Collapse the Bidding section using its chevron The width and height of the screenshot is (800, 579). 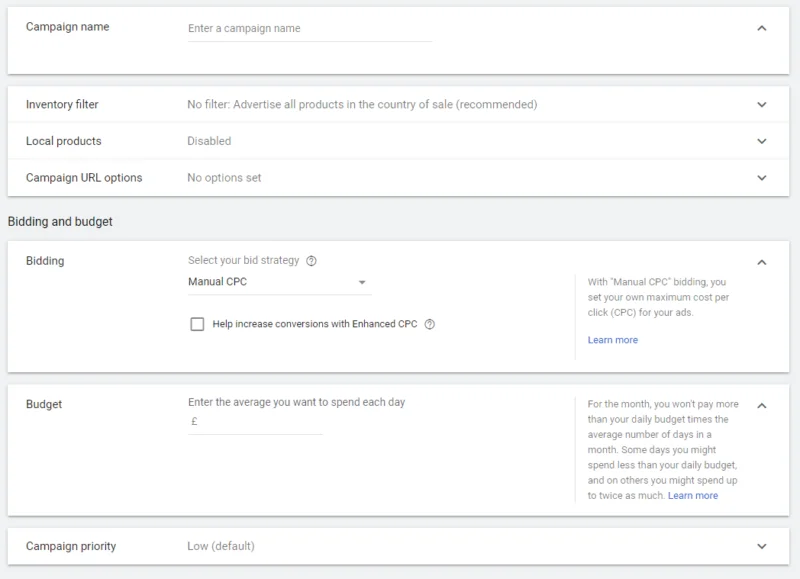(x=762, y=262)
